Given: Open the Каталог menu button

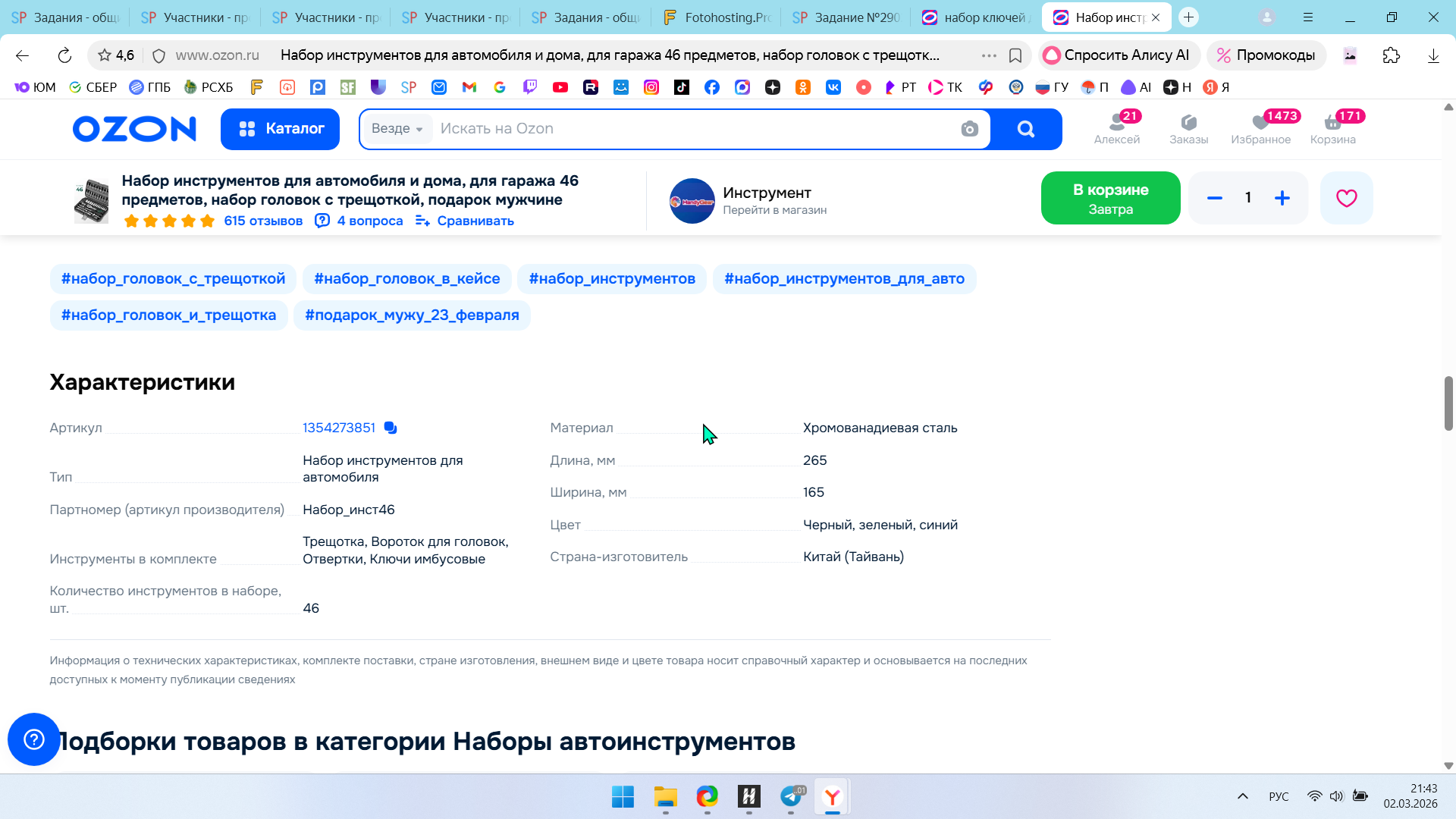Looking at the screenshot, I should 281,129.
